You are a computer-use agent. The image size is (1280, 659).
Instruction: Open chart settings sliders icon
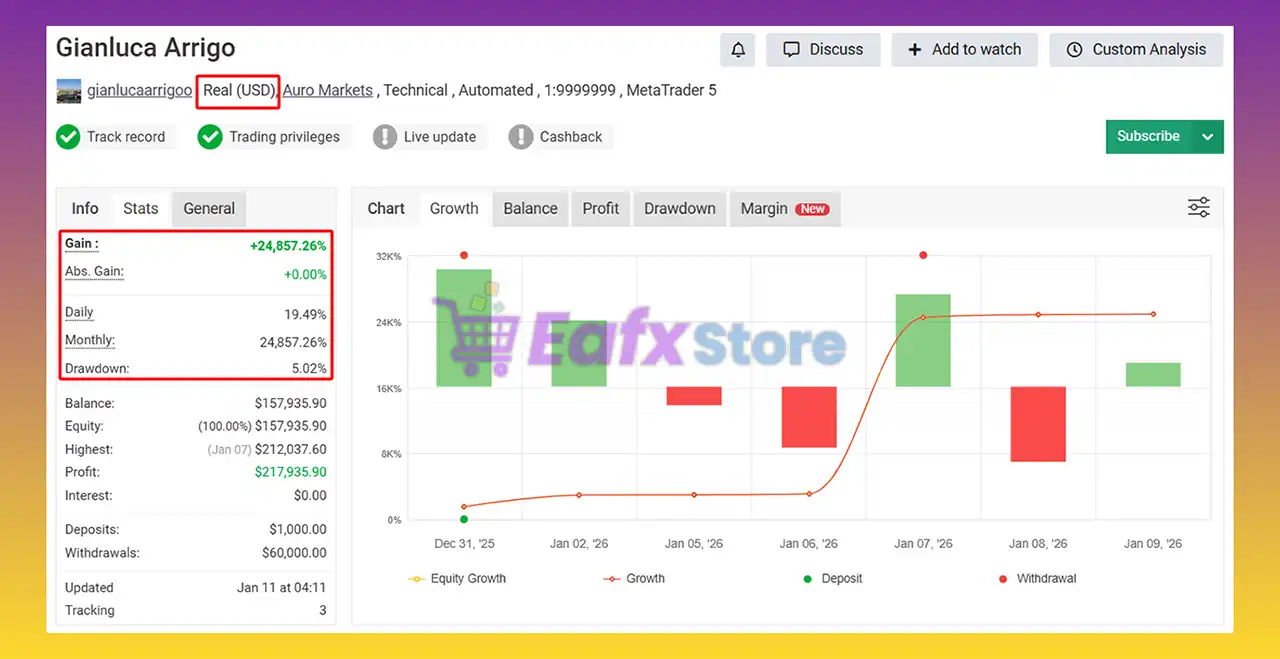[x=1198, y=208]
